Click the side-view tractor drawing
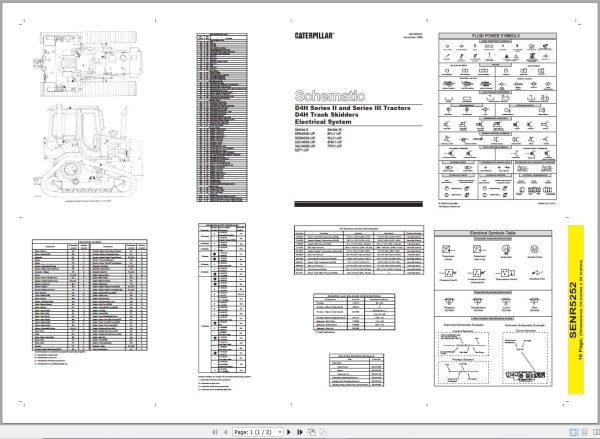Image resolution: width=600 pixels, height=439 pixels. [x=87, y=151]
